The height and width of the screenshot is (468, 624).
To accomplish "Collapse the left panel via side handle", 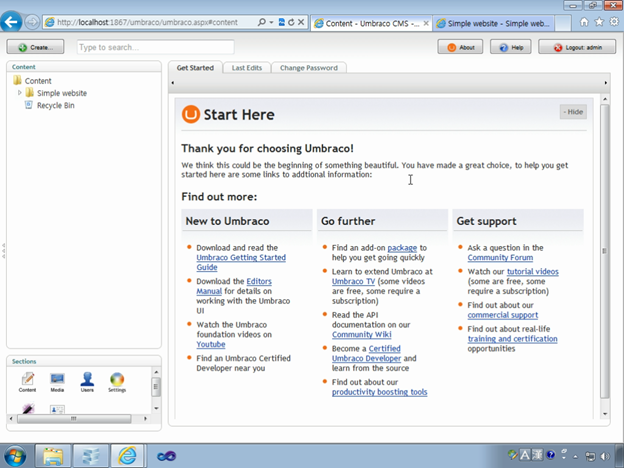I will 3,251.
